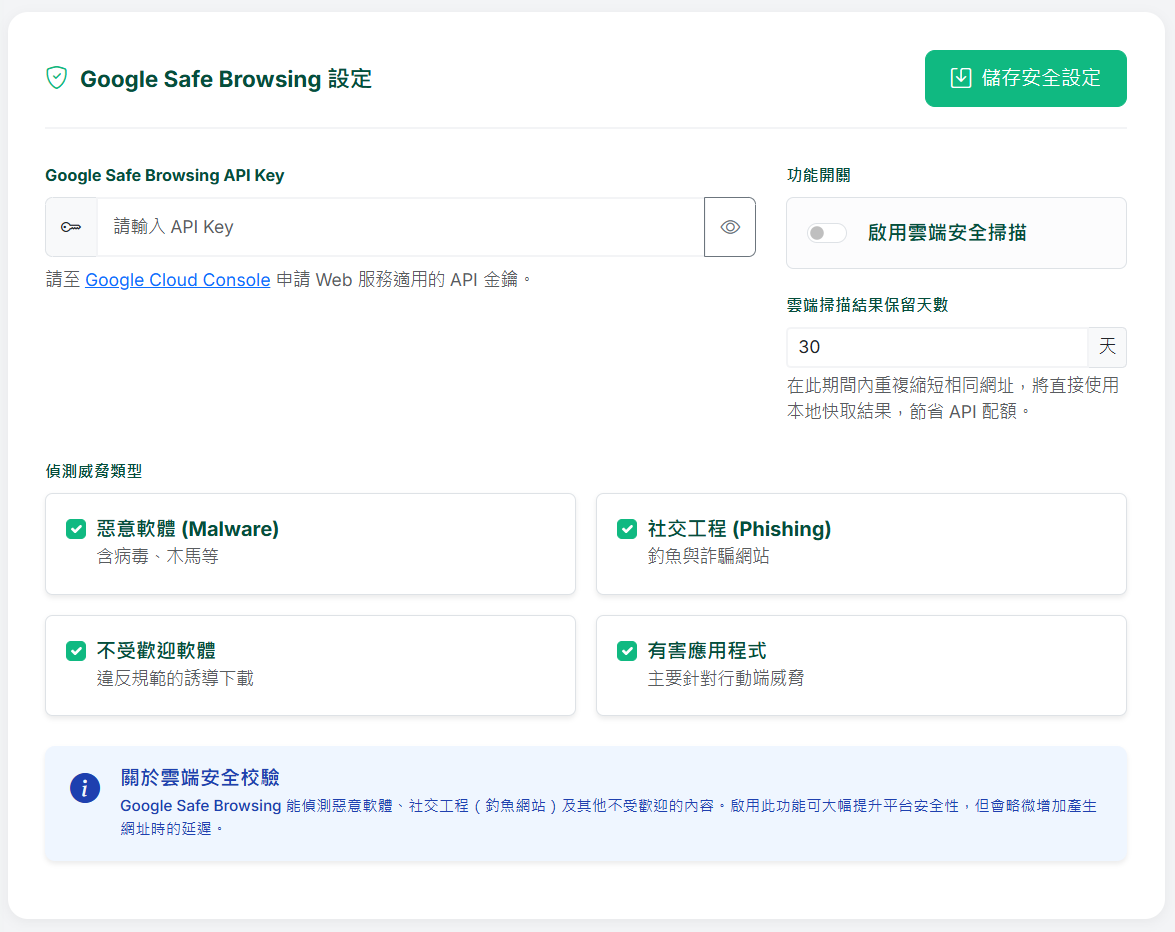
Task: Enable the 啟用雲端安全掃描 toggle switch
Action: click(827, 233)
